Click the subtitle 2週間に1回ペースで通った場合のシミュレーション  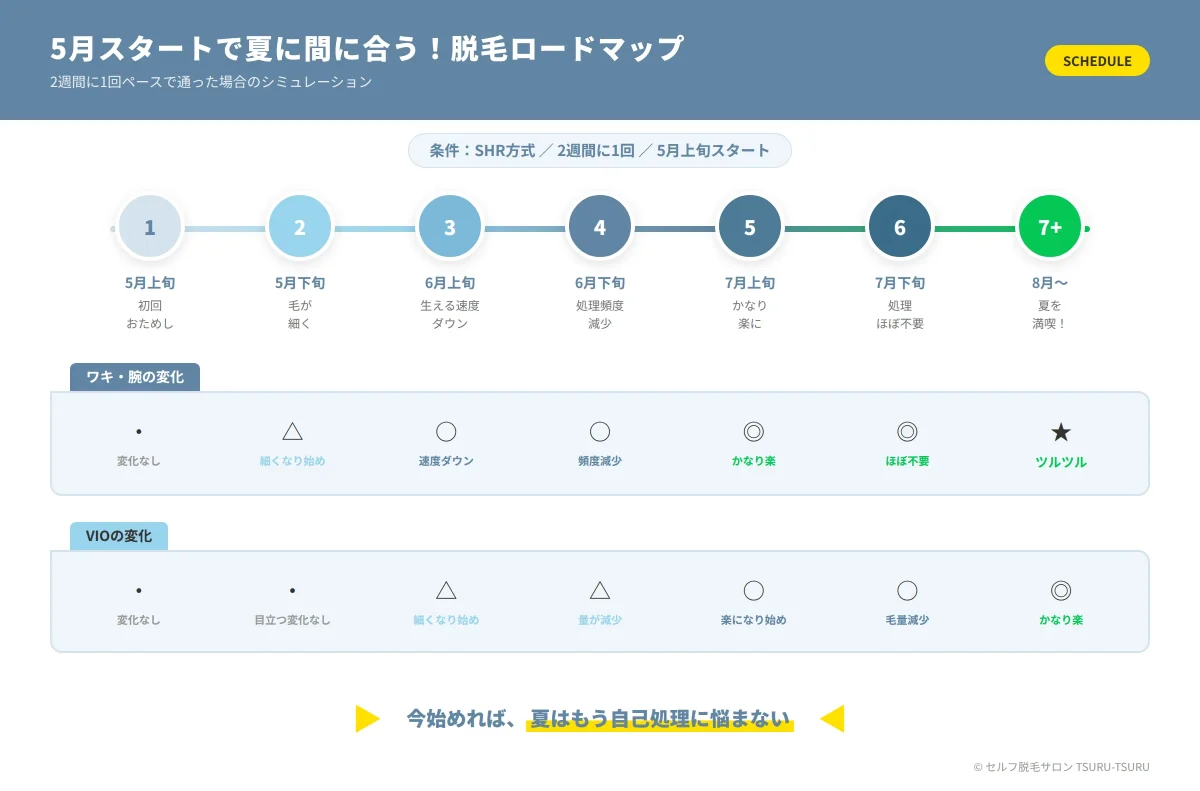211,82
